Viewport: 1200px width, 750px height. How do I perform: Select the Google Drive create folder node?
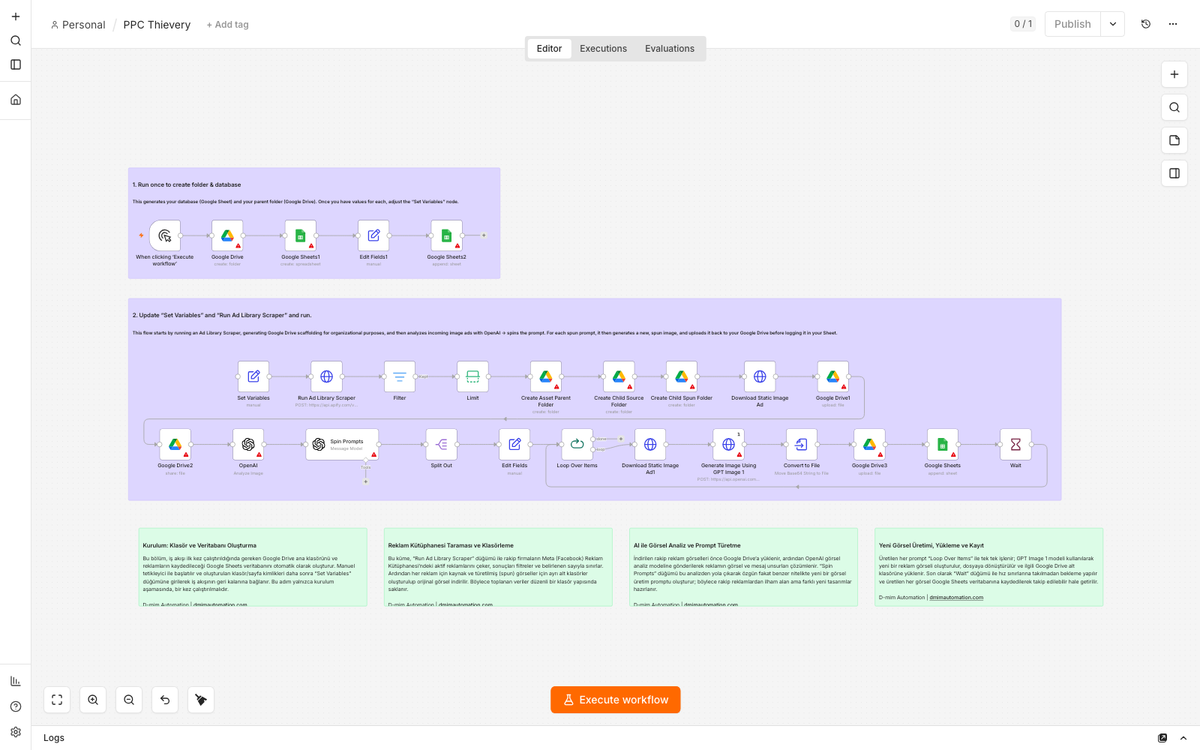point(227,236)
